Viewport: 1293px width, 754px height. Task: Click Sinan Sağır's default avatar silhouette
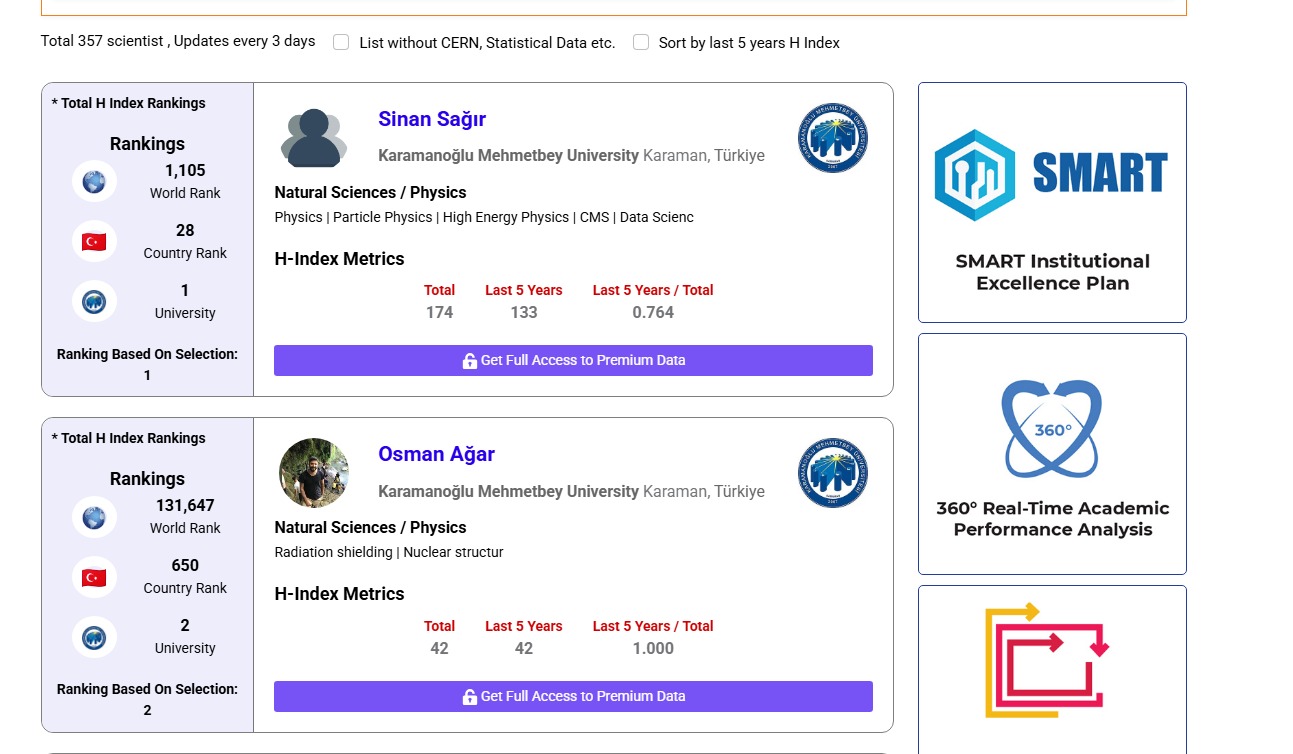[x=314, y=138]
